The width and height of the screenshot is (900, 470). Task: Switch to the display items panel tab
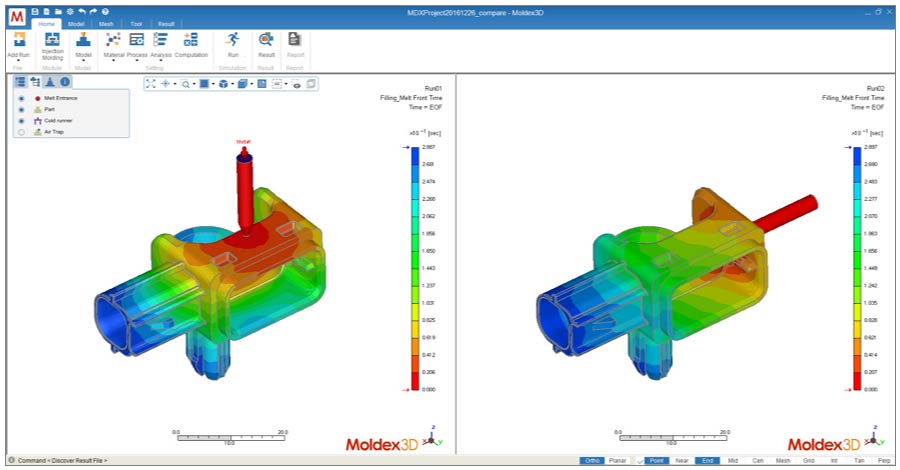[50, 82]
